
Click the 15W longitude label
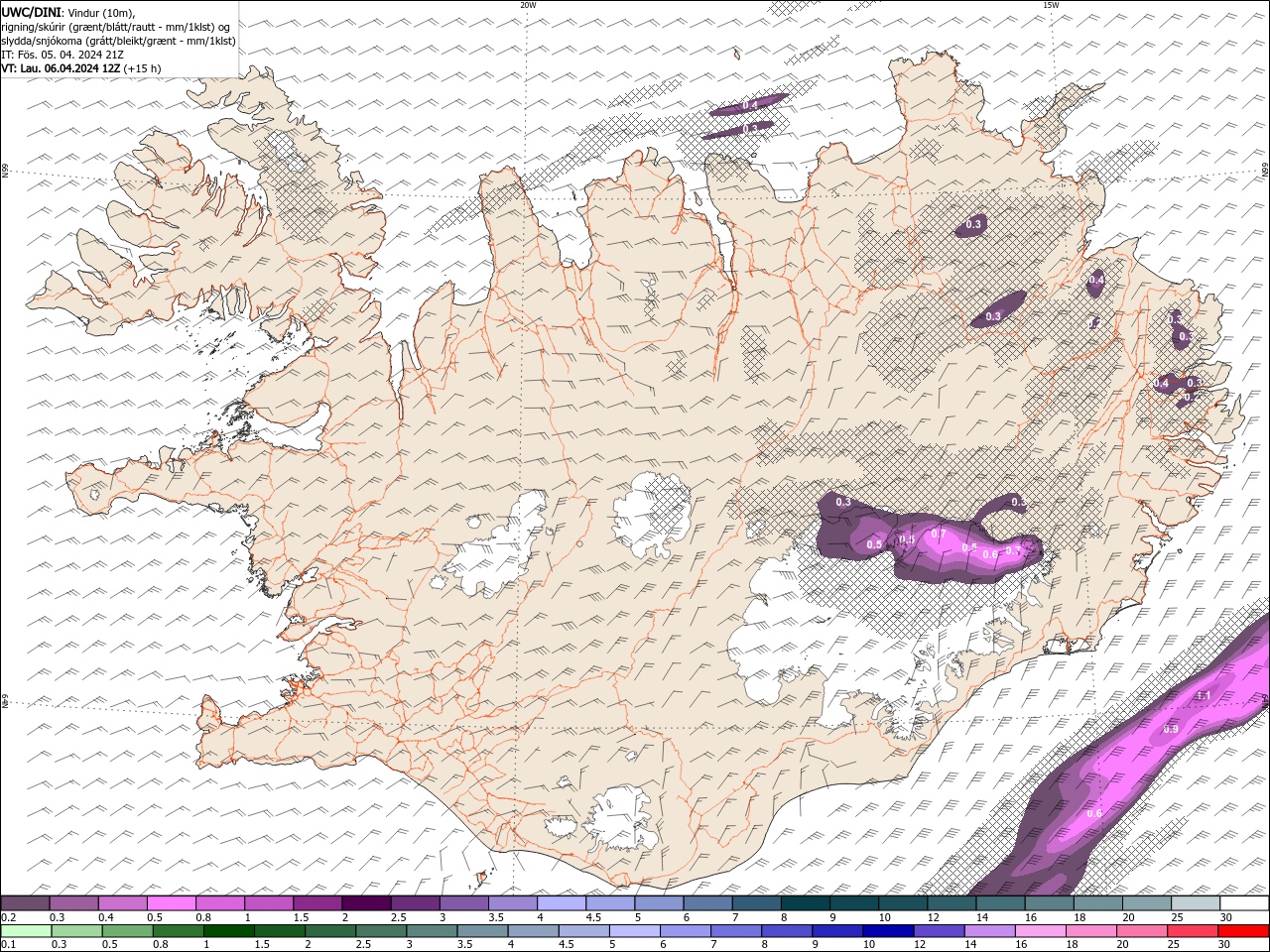pos(1051,5)
